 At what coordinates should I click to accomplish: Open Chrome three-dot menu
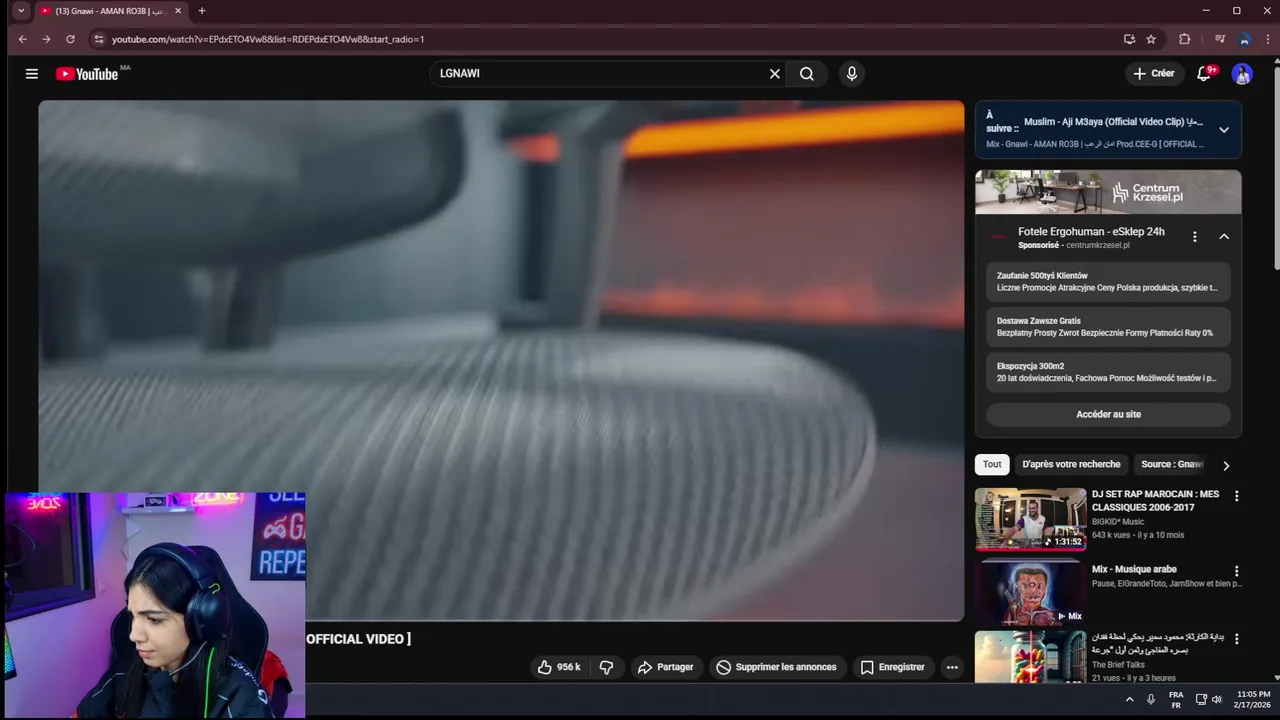point(1268,39)
